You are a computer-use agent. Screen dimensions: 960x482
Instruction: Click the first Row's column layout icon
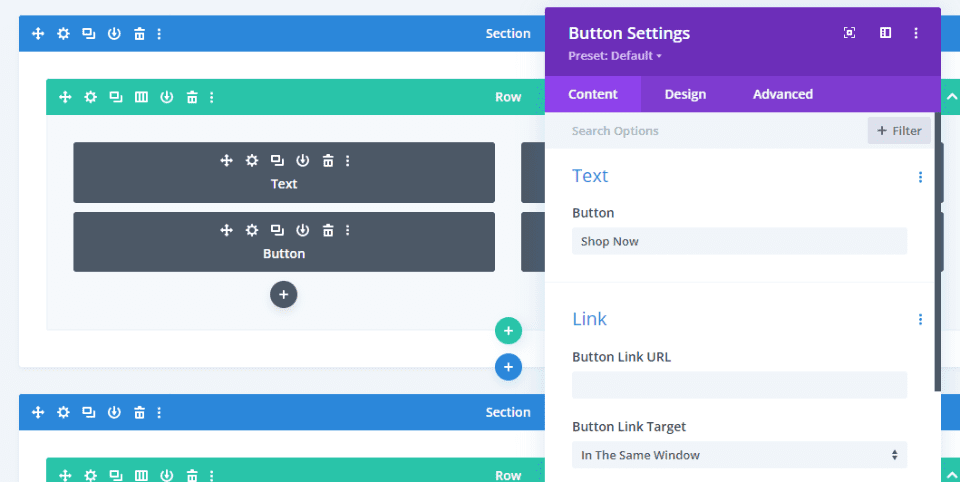141,97
